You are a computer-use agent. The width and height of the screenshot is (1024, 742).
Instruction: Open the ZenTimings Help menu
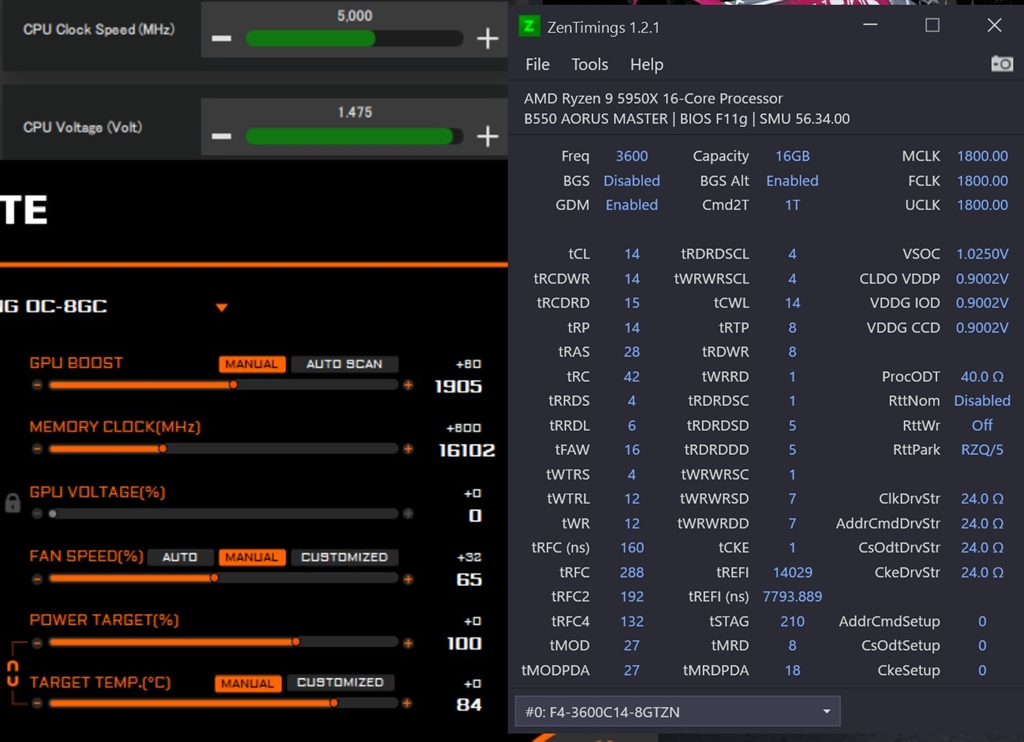647,65
